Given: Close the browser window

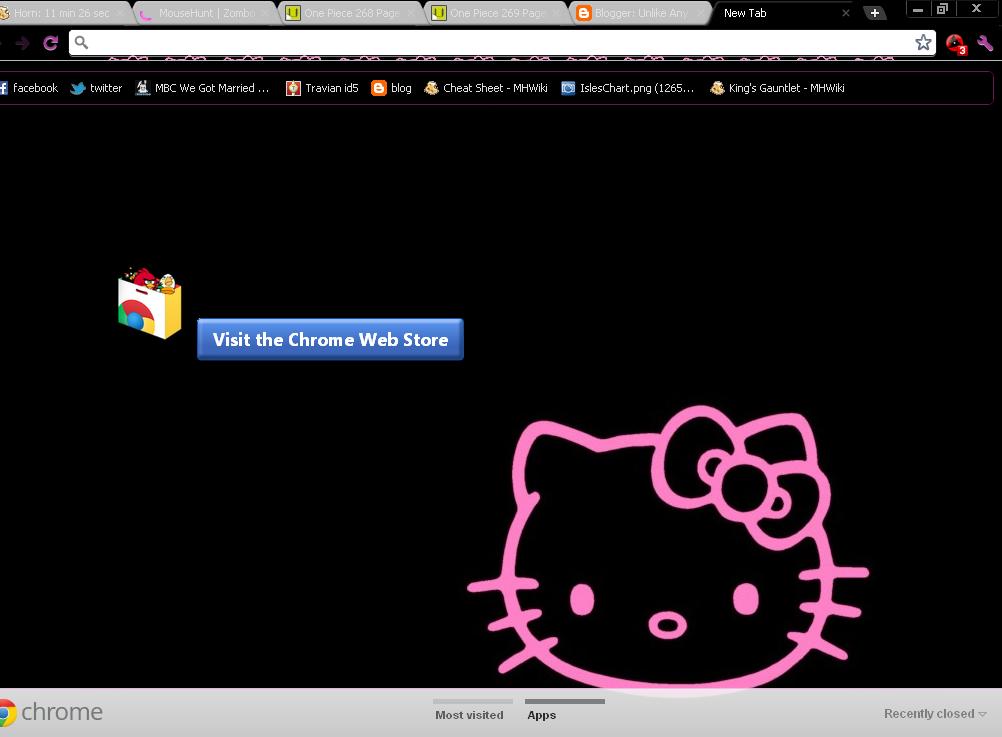Looking at the screenshot, I should (976, 9).
